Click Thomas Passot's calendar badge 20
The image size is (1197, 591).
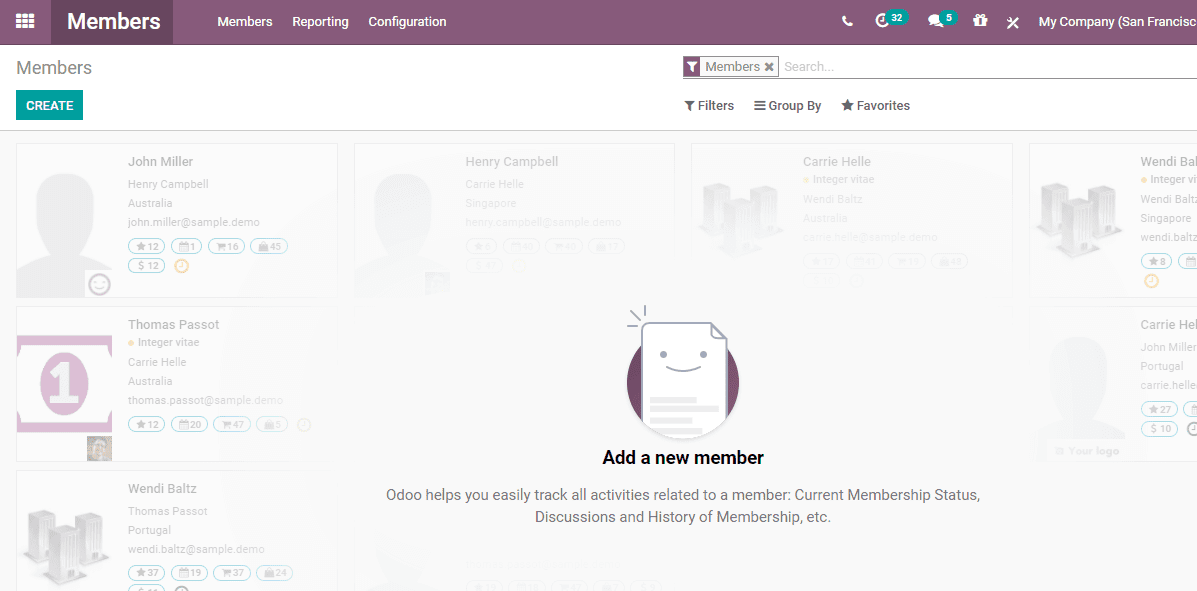coord(190,425)
